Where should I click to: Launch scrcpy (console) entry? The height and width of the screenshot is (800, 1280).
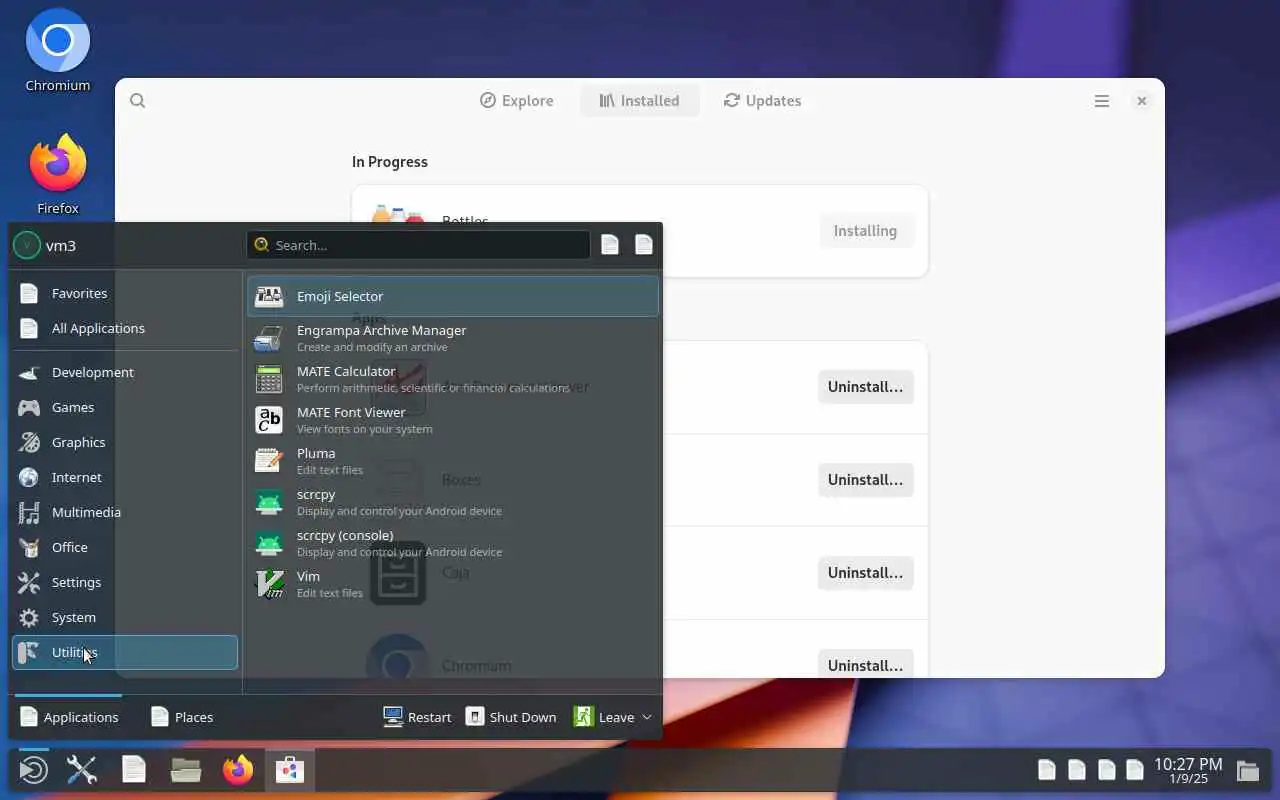click(453, 543)
